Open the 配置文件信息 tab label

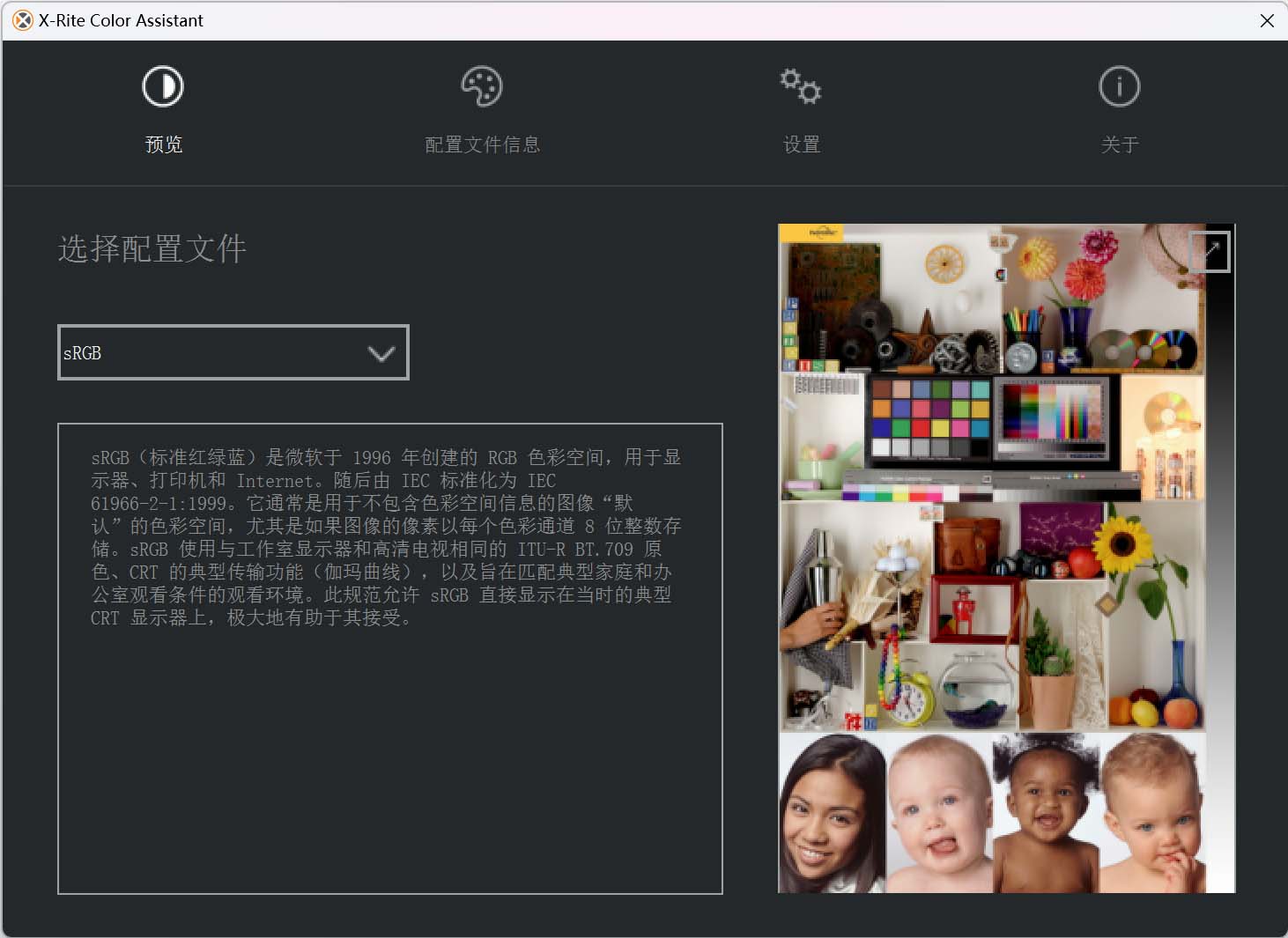[x=483, y=144]
